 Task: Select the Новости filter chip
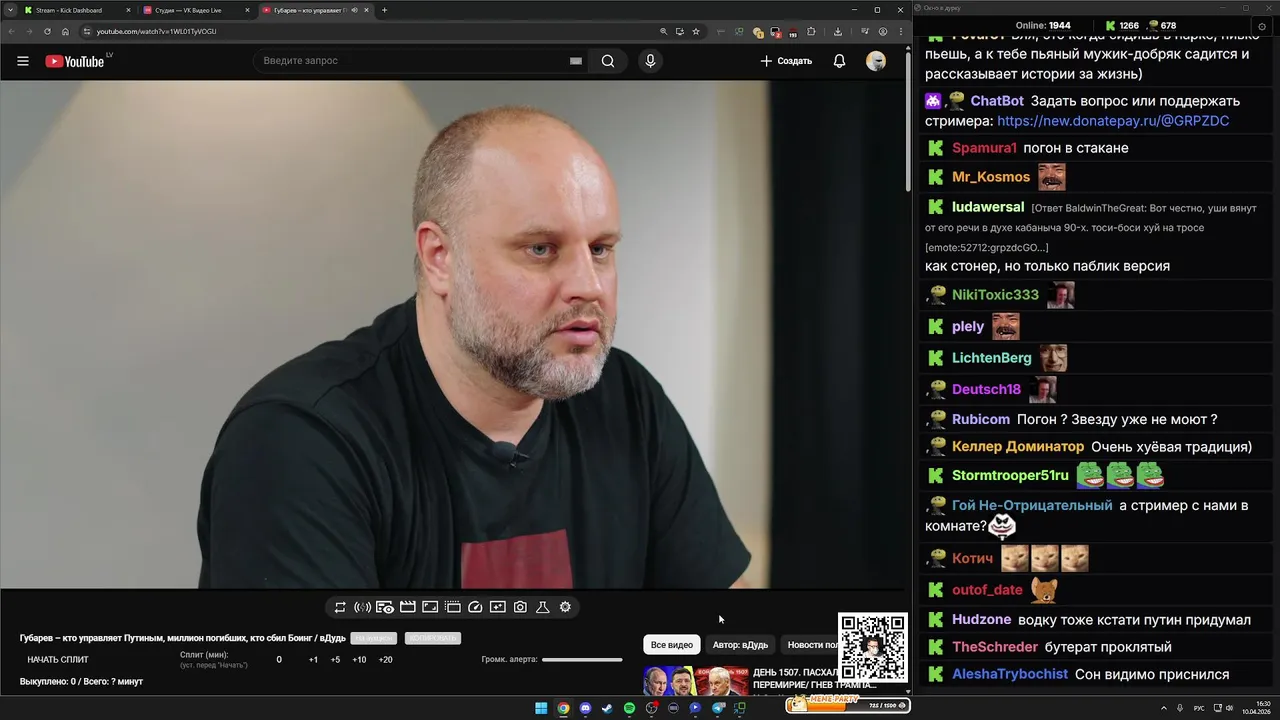point(808,645)
